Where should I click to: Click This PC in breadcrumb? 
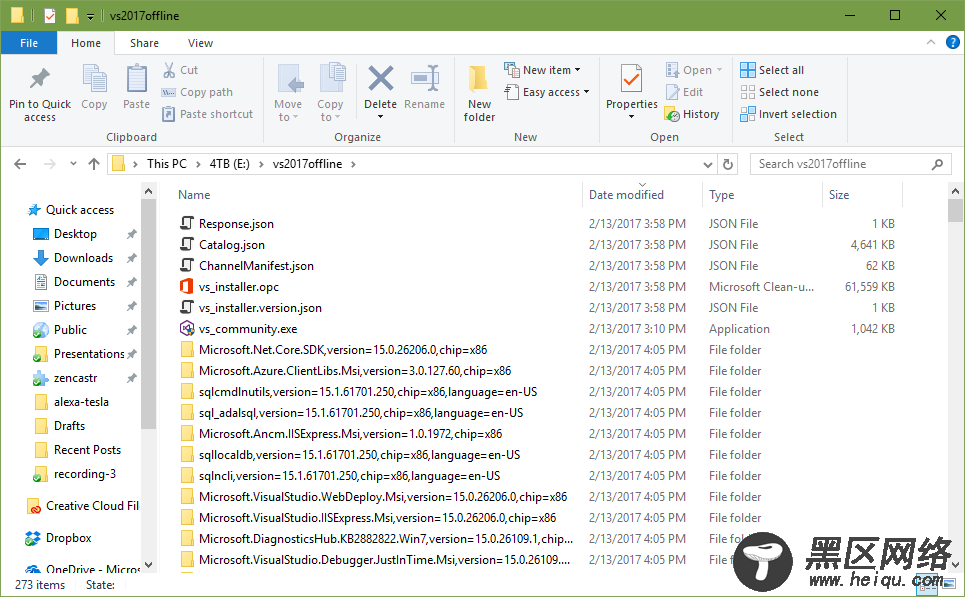click(166, 164)
